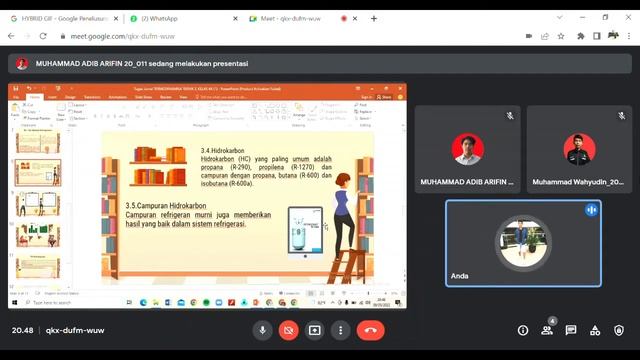The width and height of the screenshot is (640, 360).
Task: Bookmark this page with the star
Action: (561, 36)
